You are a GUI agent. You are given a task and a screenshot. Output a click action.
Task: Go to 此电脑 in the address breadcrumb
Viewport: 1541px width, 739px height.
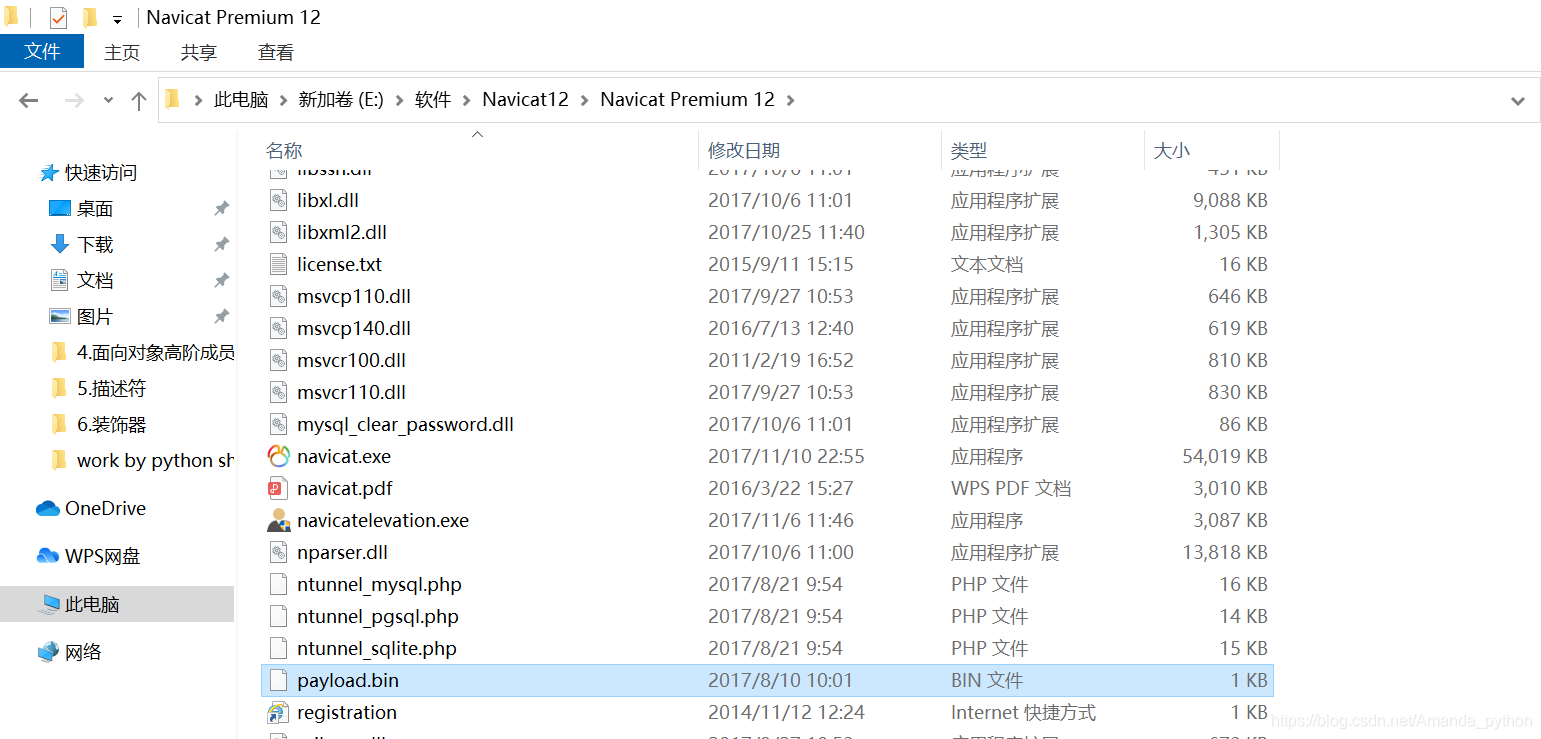[241, 100]
